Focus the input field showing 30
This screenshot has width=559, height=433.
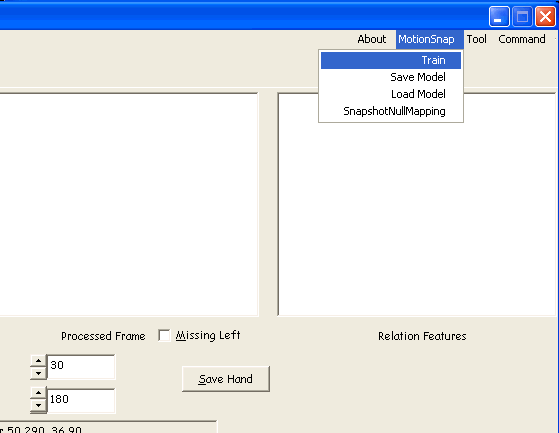[81, 367]
